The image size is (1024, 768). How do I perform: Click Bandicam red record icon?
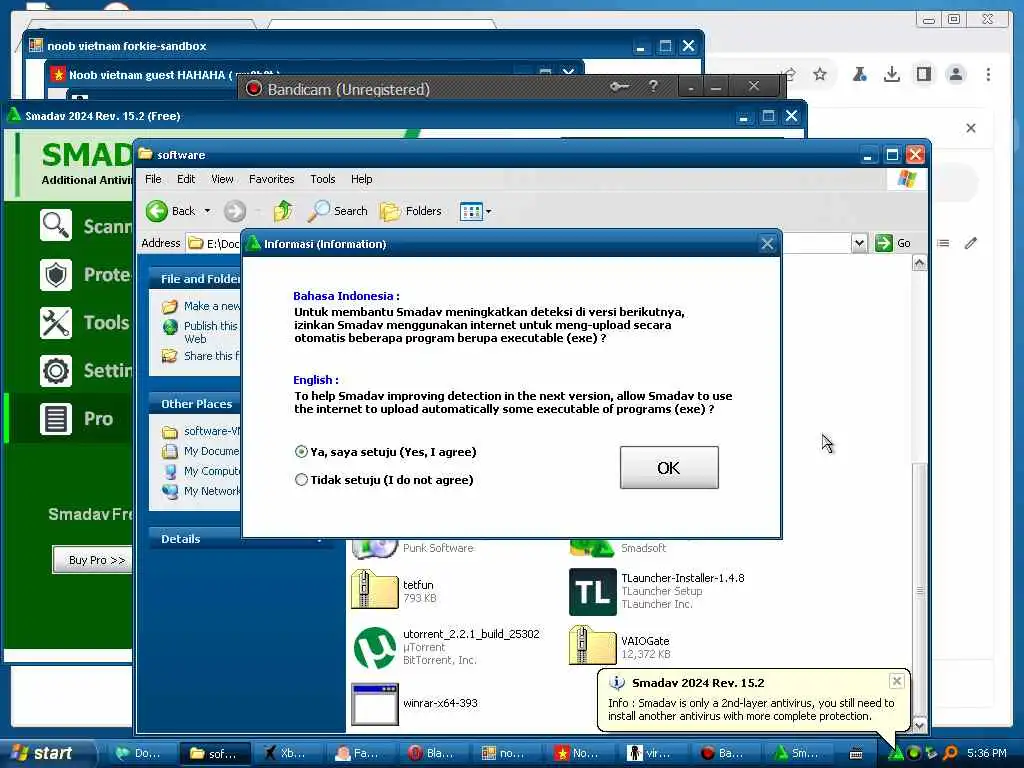tap(254, 89)
